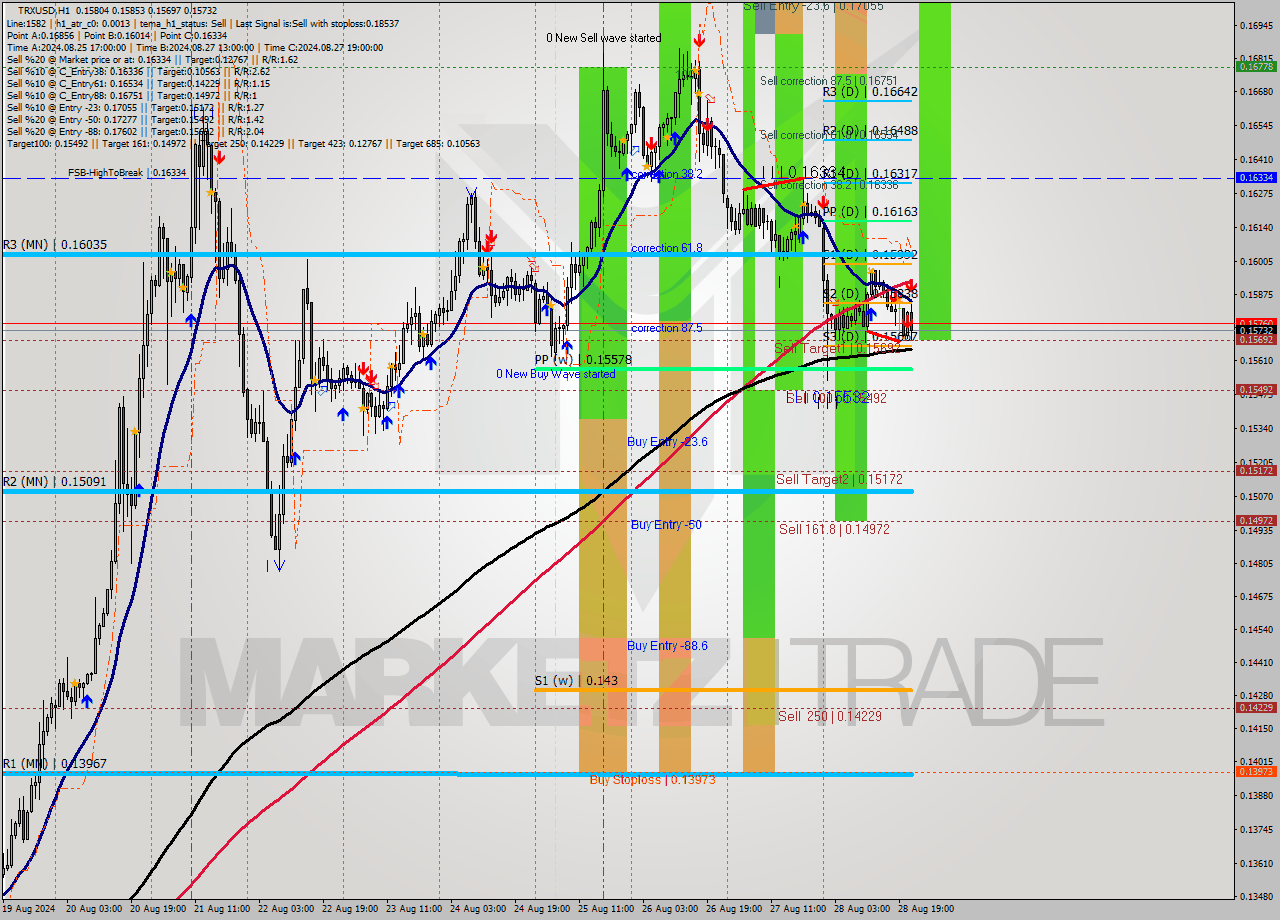1280x920 pixels.
Task: Select the 'Target100: 0.15492' targets info line
Action: (x=243, y=143)
